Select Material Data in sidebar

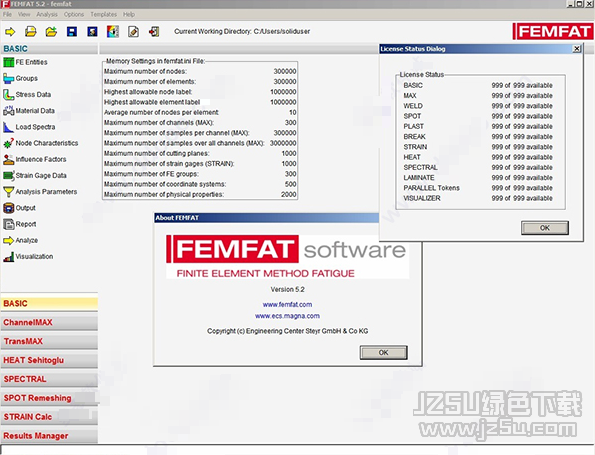click(29, 111)
